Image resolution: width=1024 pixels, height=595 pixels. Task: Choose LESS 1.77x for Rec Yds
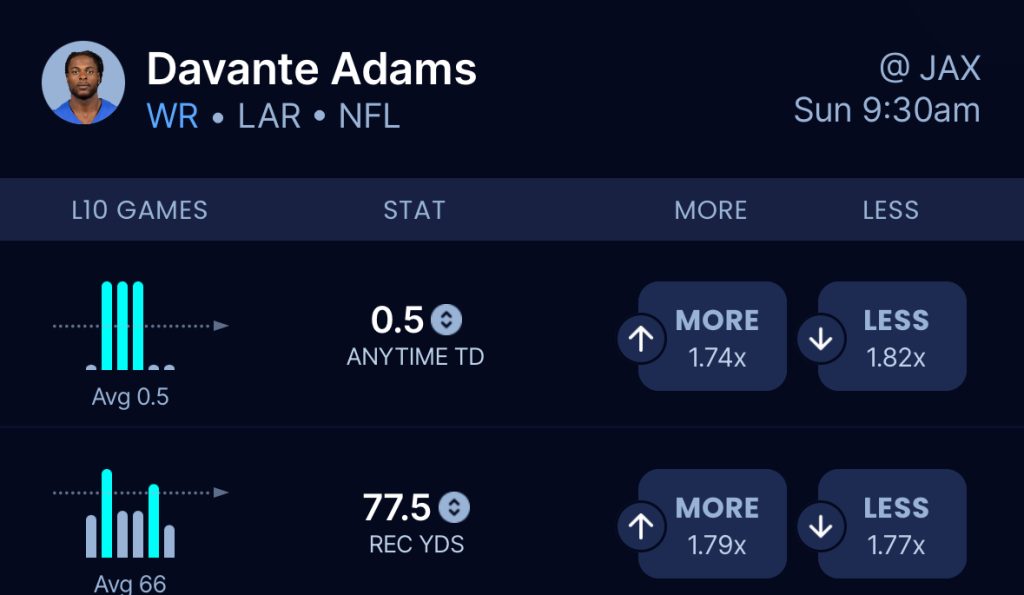tap(896, 524)
